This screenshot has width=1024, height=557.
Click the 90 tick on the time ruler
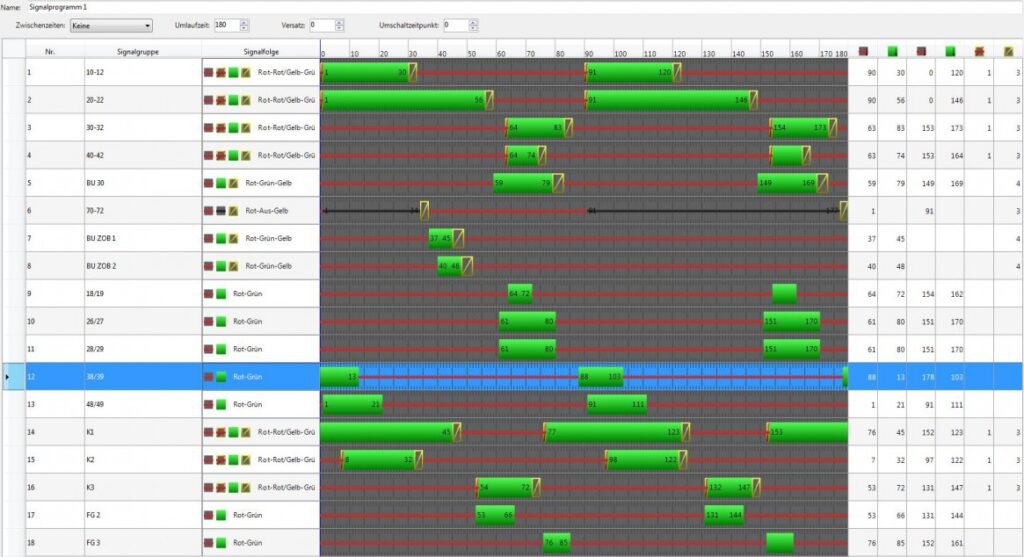589,54
